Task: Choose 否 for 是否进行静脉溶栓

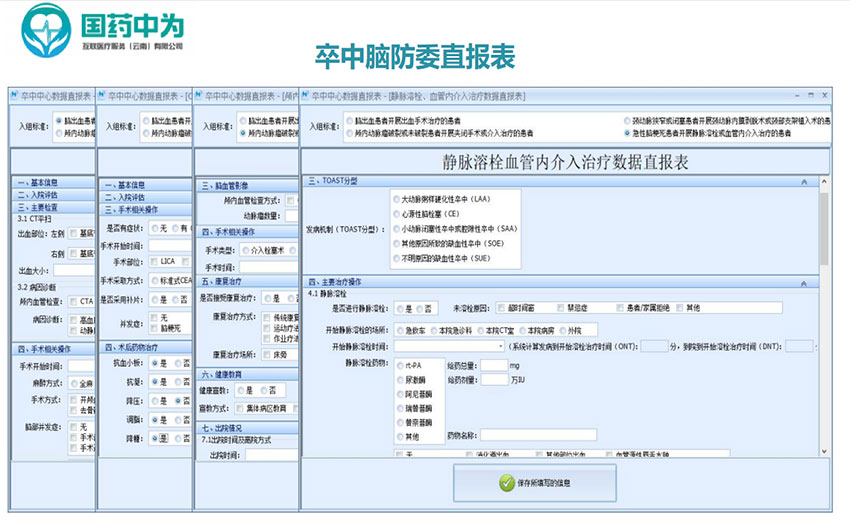Action: [420, 309]
